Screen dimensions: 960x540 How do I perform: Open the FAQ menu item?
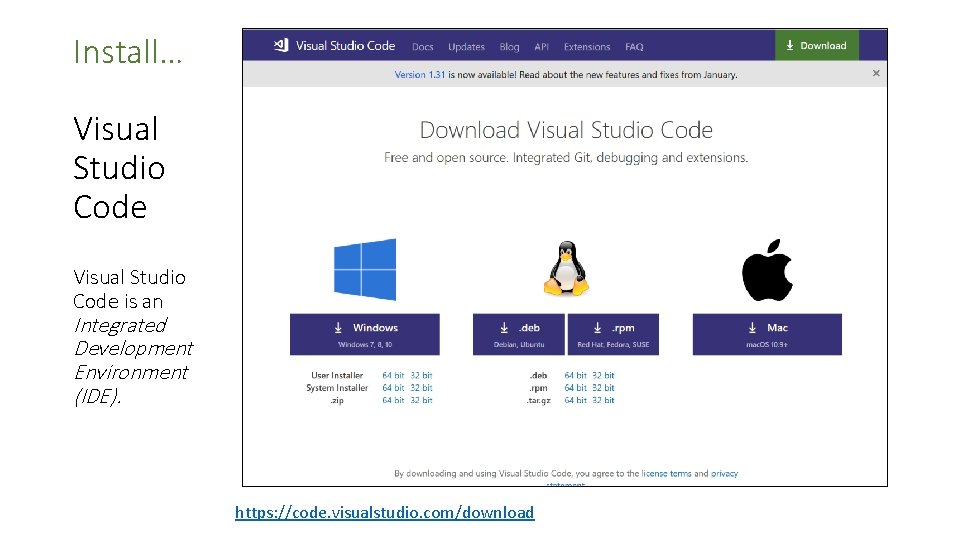(634, 47)
